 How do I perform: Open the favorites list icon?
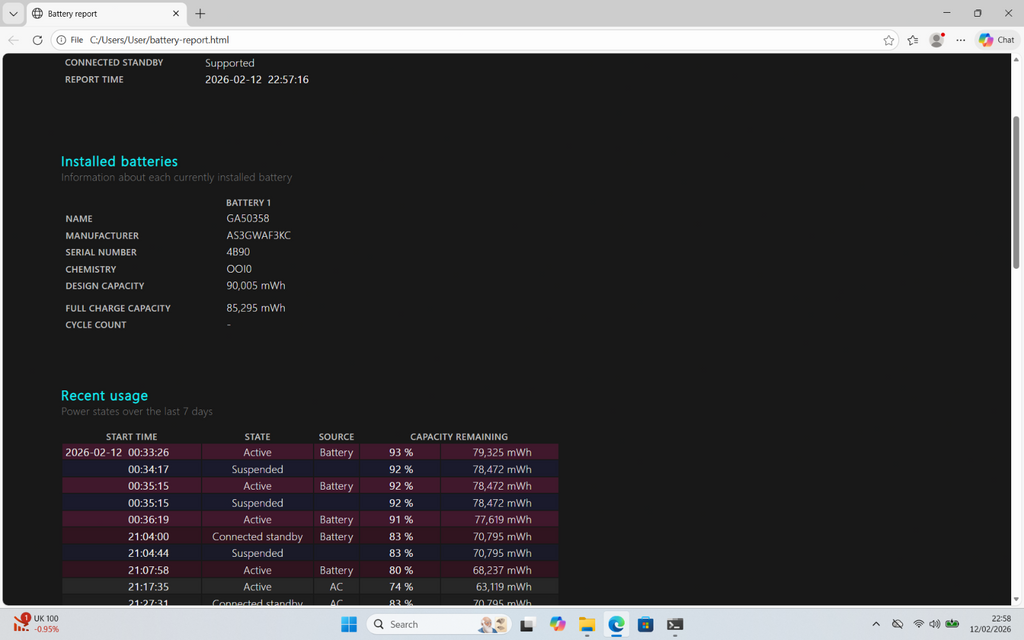click(913, 40)
